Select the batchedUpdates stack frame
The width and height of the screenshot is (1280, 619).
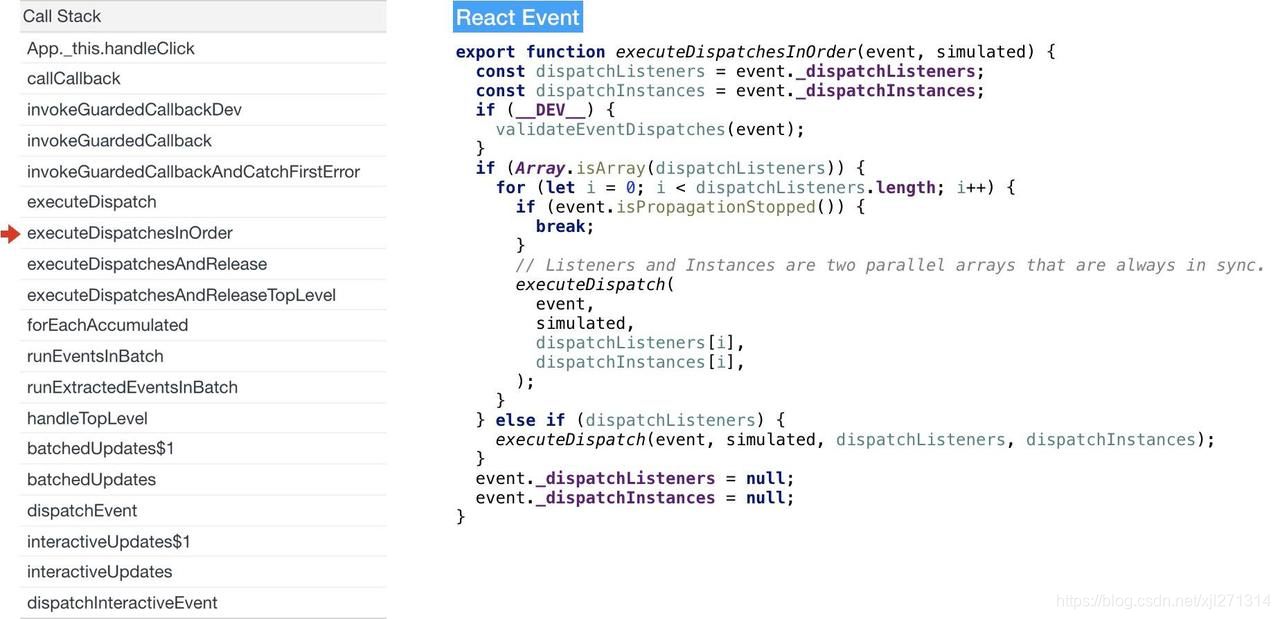coord(203,479)
